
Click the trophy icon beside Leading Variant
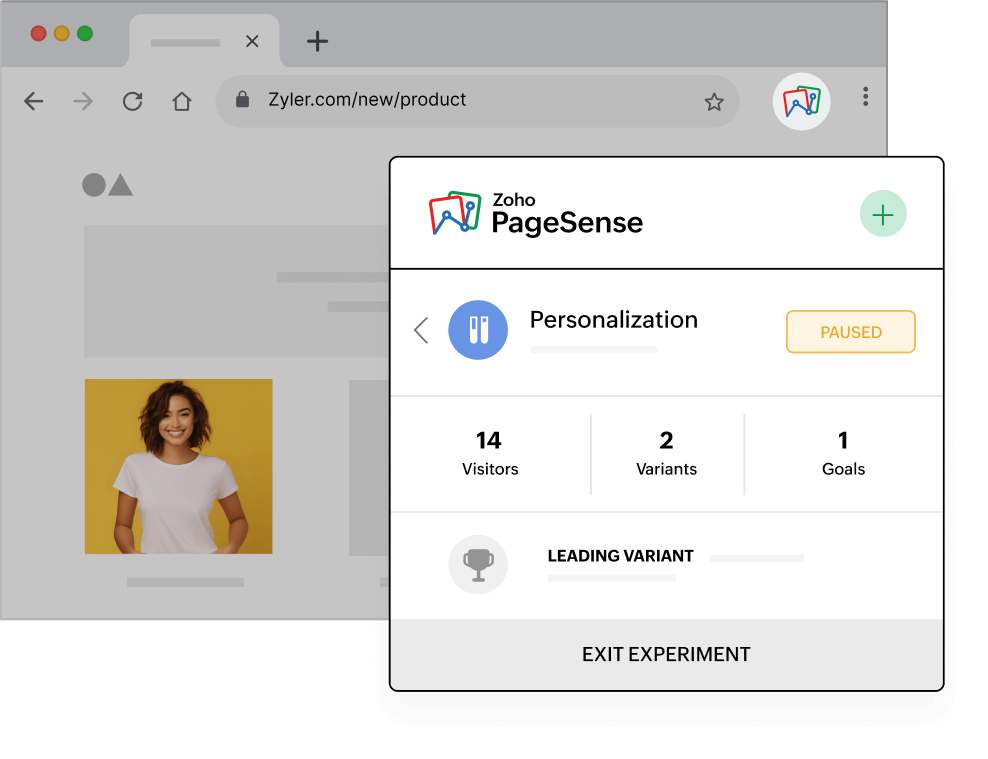(x=478, y=564)
